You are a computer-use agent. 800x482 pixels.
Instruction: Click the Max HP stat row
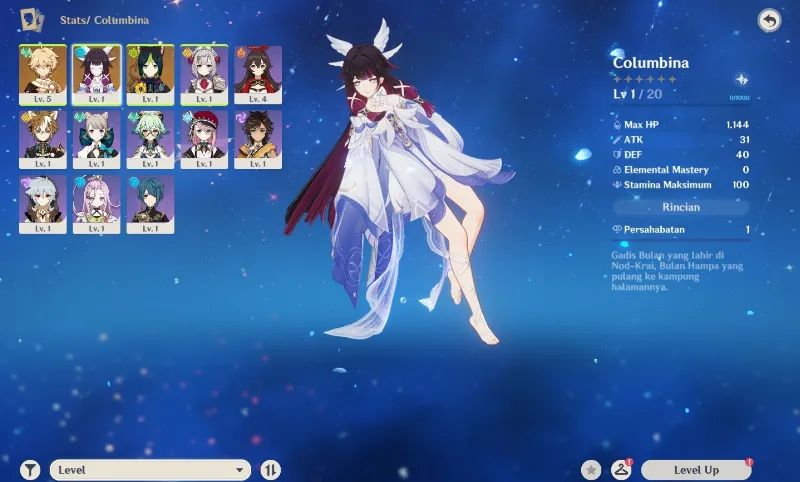(681, 124)
